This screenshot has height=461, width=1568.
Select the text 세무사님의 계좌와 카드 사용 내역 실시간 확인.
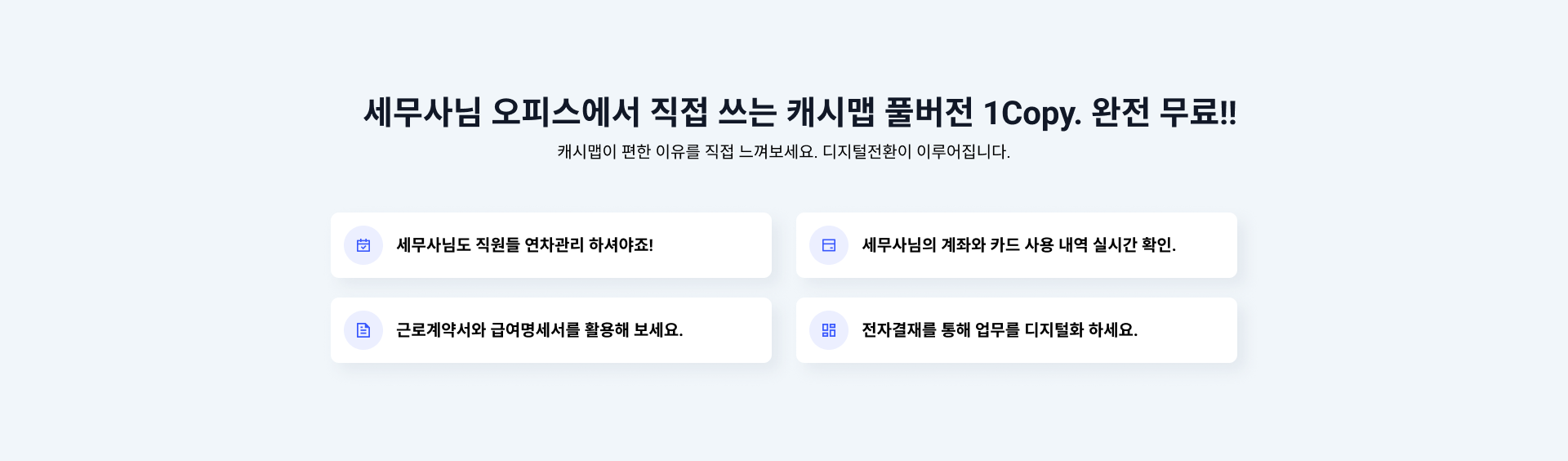point(1018,245)
